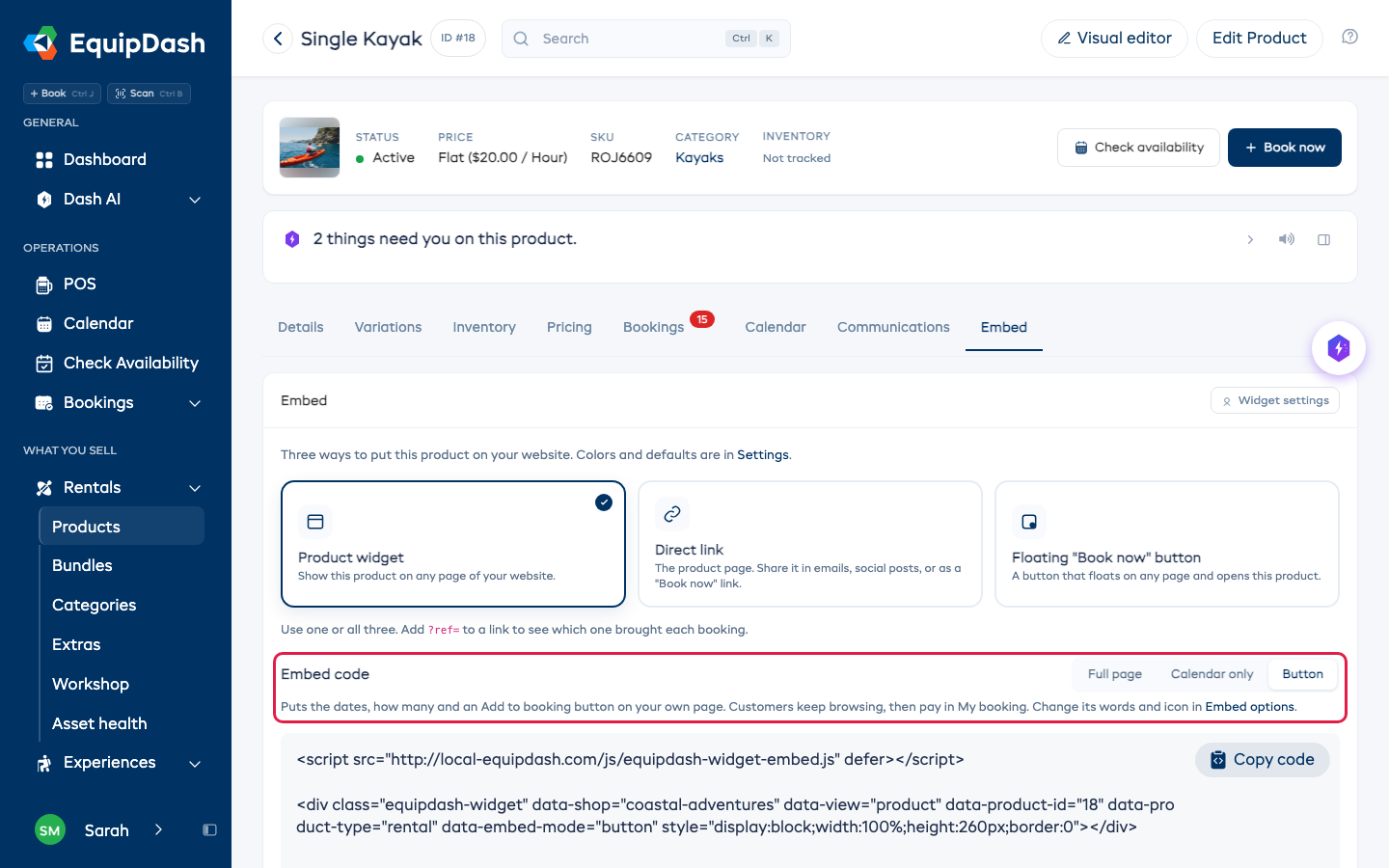Viewport: 1389px width, 868px height.
Task: Switch embed code mode to Calendar only
Action: pos(1212,674)
